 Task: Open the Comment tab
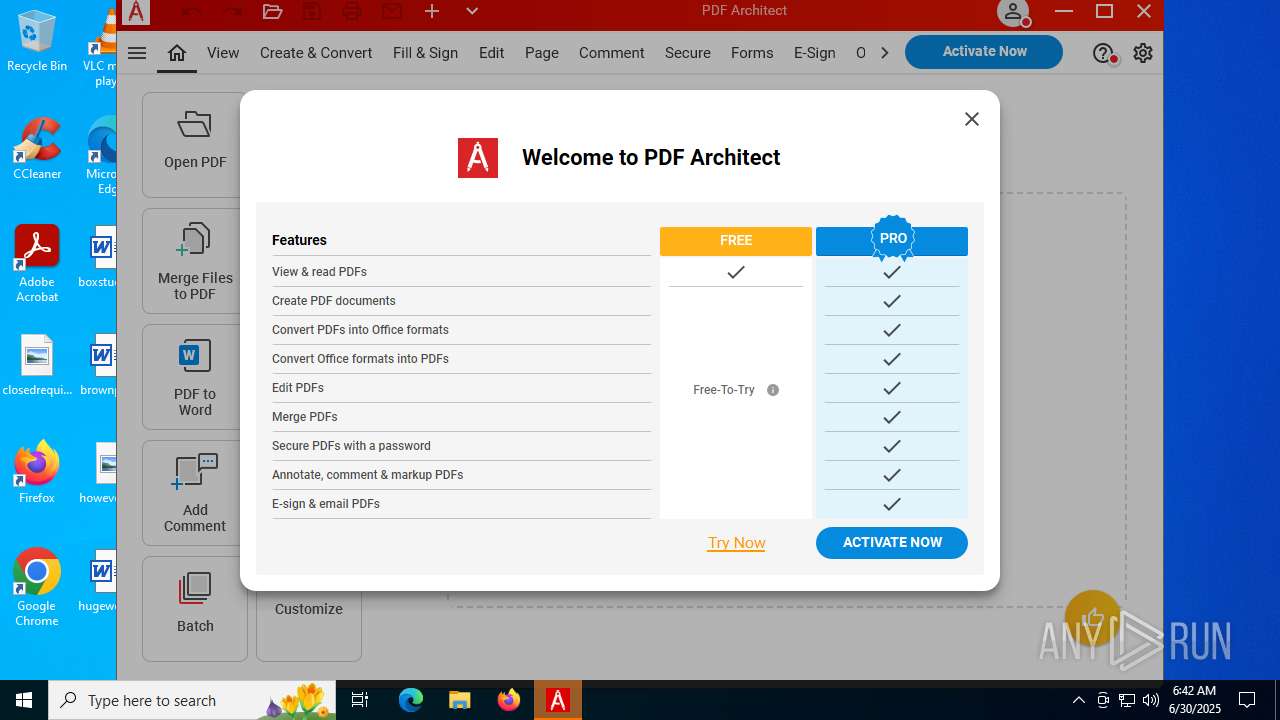(611, 53)
